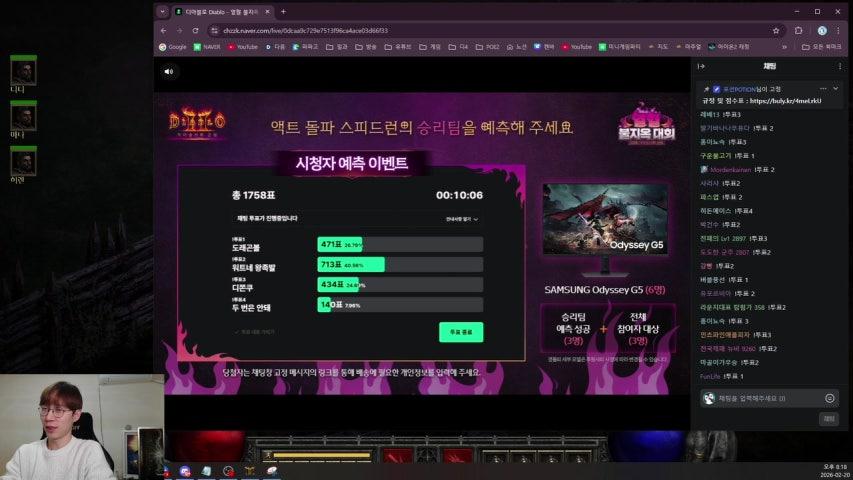Viewport: 853px width, 480px height.
Task: Open the NAVER bookmark
Action: click(x=207, y=47)
